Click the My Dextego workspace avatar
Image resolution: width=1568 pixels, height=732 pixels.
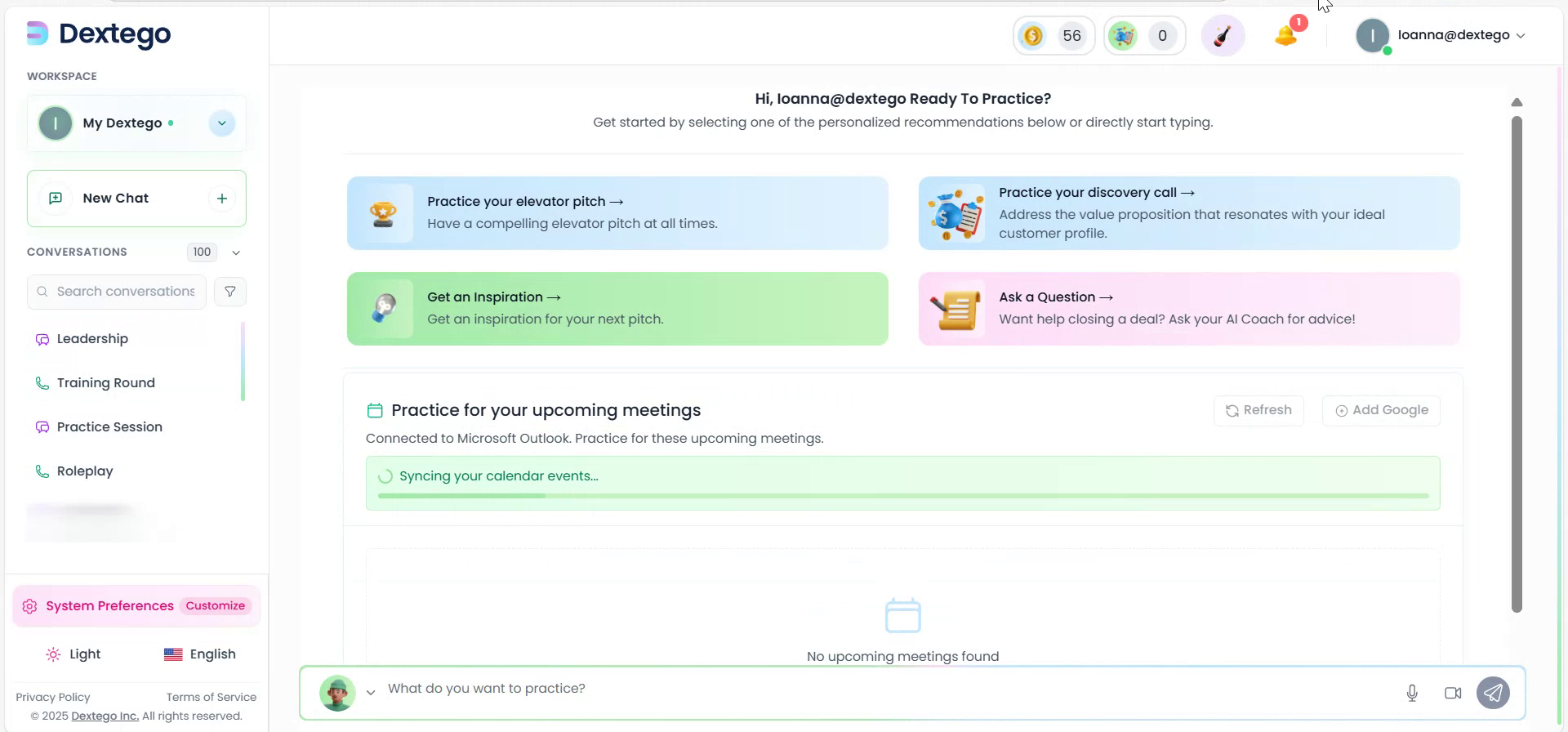[x=56, y=123]
